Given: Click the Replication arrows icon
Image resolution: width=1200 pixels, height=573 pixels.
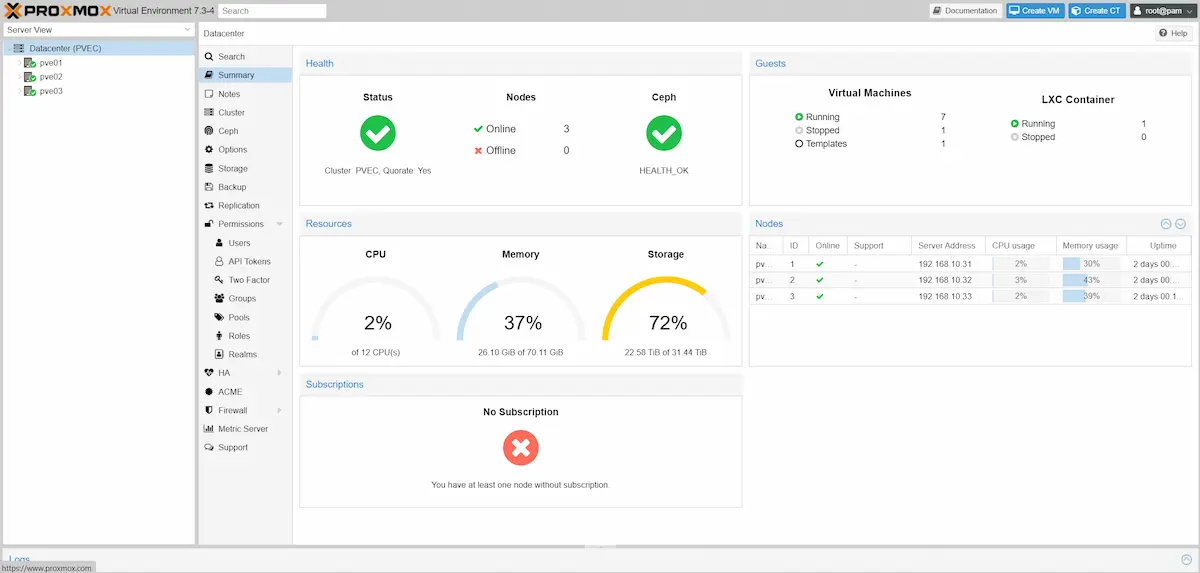Looking at the screenshot, I should (209, 206).
